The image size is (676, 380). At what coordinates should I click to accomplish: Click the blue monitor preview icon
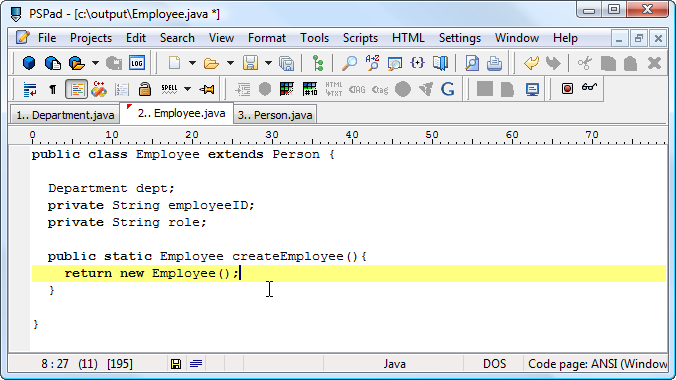point(532,89)
